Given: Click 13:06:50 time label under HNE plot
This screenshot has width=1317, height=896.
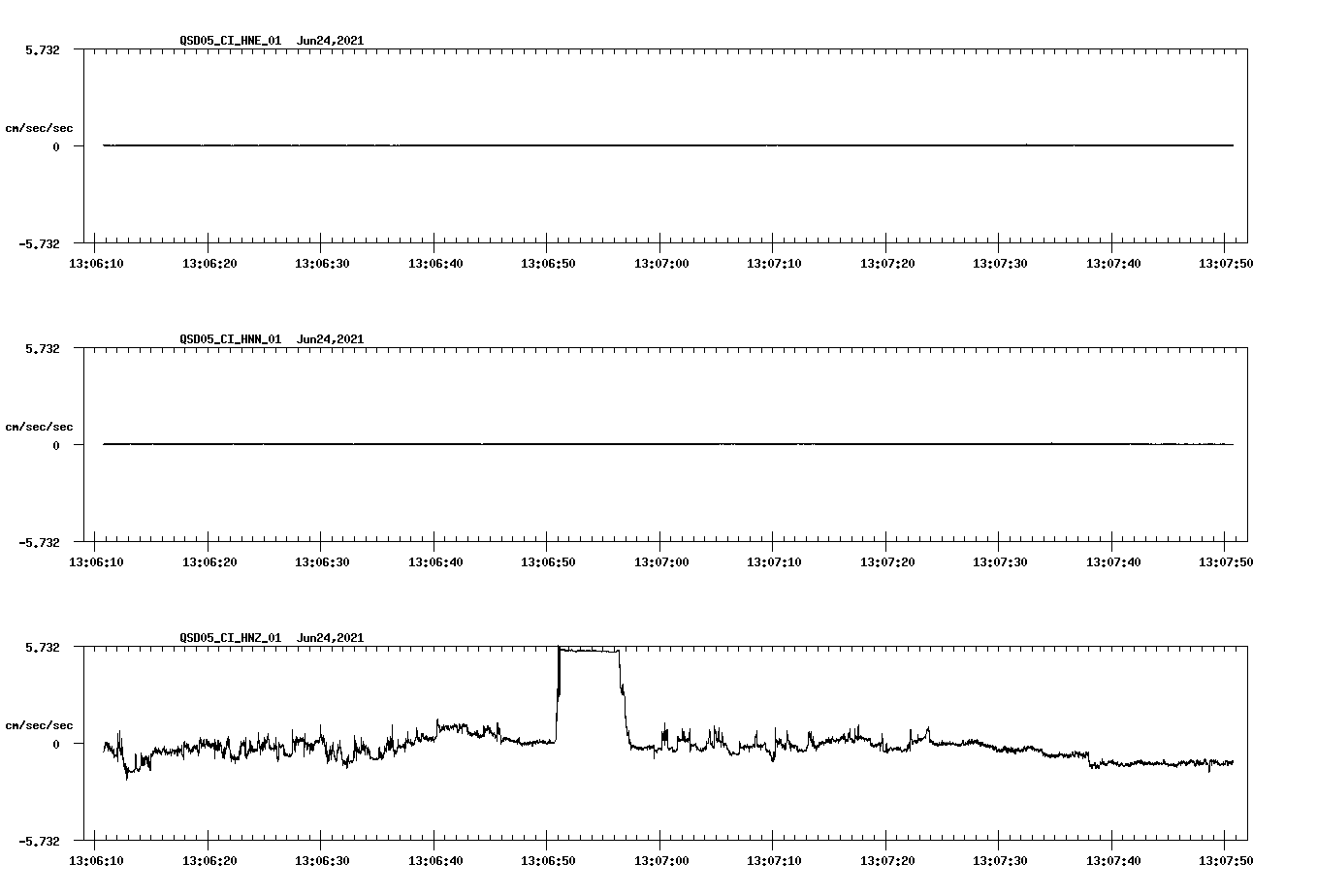Looking at the screenshot, I should pyautogui.click(x=548, y=263).
